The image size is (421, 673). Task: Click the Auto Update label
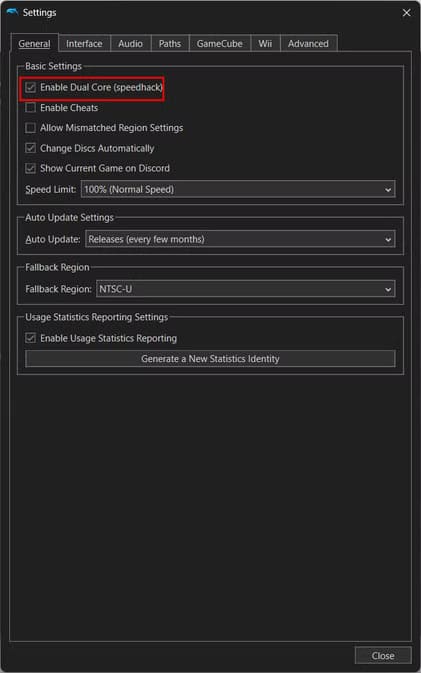point(53,239)
